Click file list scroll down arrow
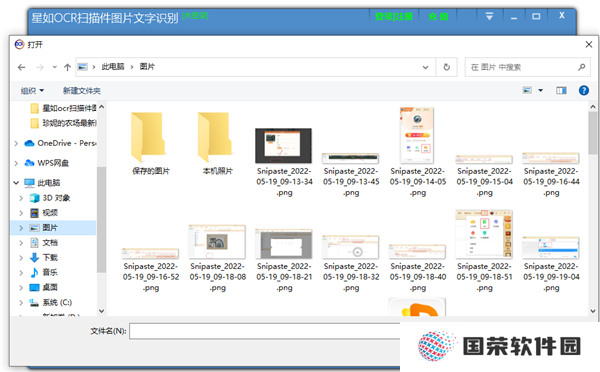 click(x=593, y=311)
